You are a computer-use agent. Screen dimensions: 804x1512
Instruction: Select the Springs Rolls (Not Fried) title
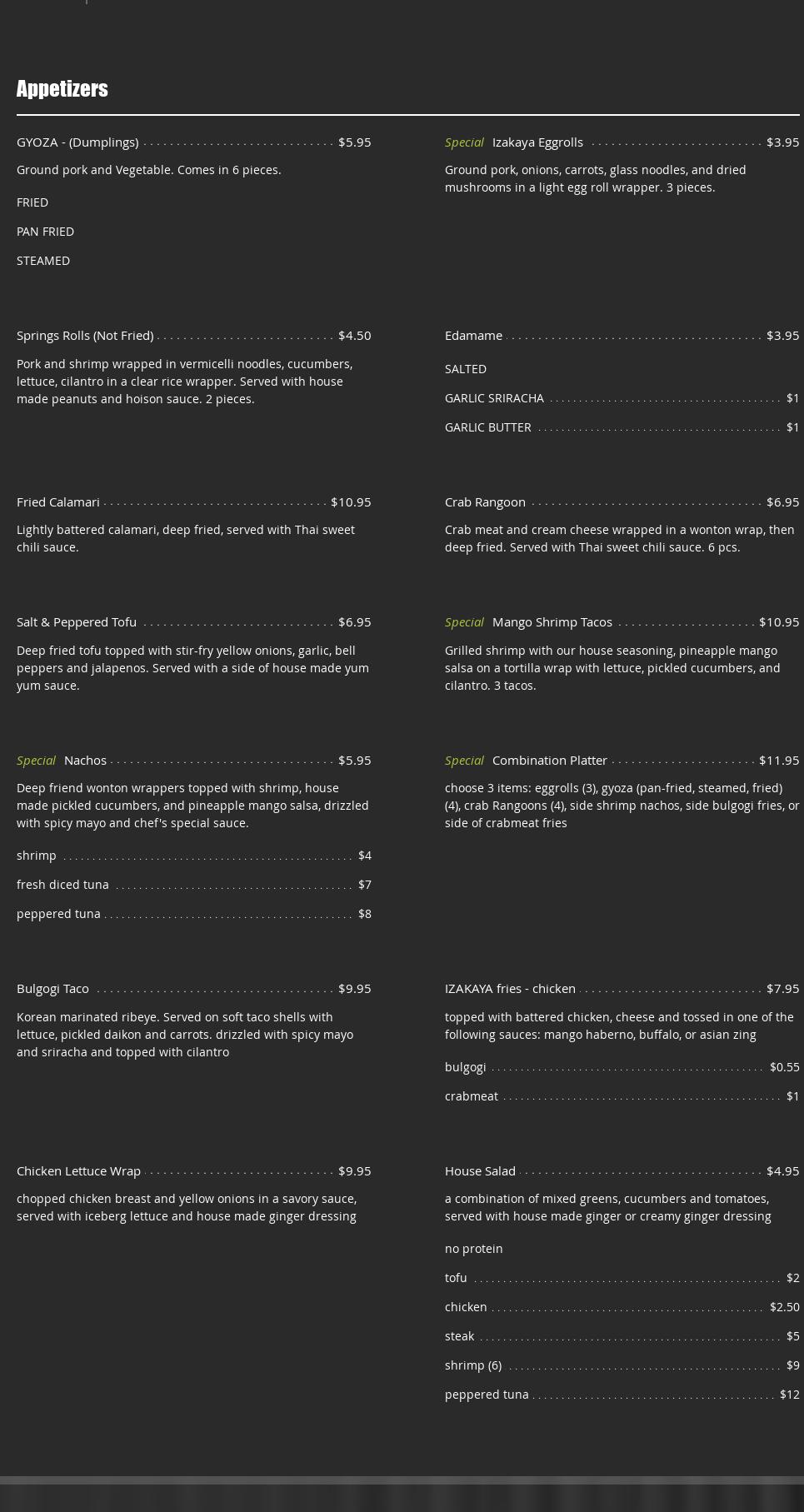click(85, 336)
